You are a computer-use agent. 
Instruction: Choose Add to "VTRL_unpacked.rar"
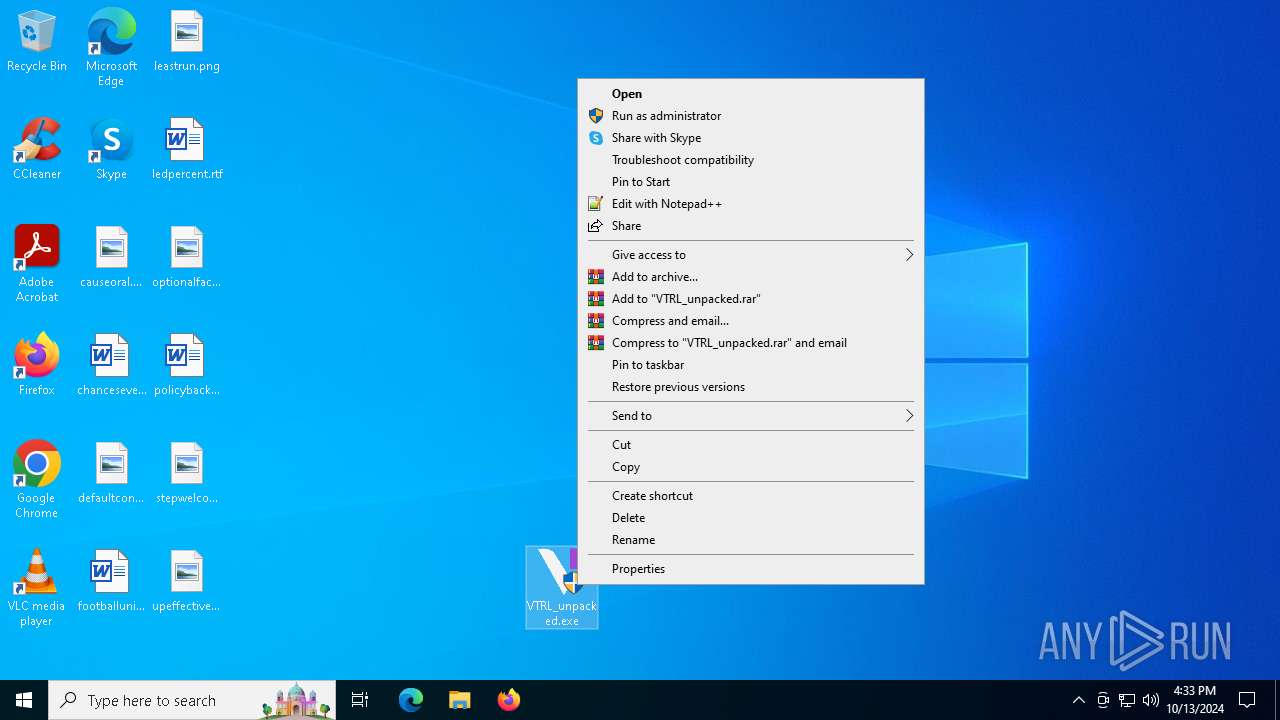[751, 299]
